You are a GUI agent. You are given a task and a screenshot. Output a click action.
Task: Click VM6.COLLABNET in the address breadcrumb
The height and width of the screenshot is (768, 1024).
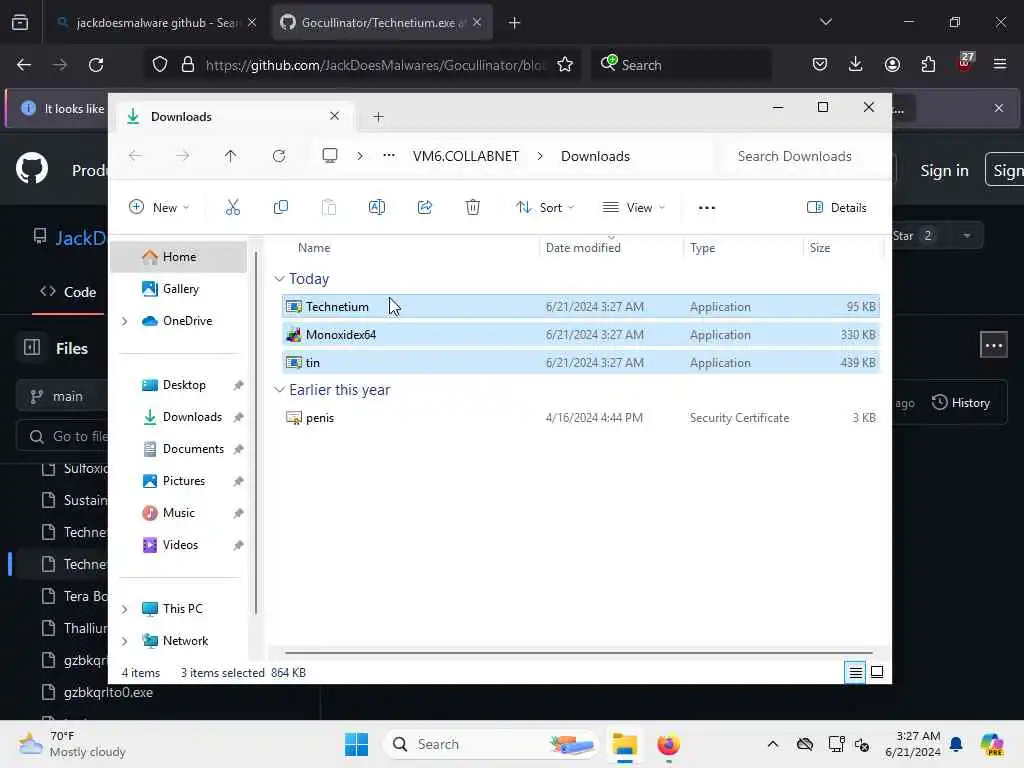click(466, 156)
